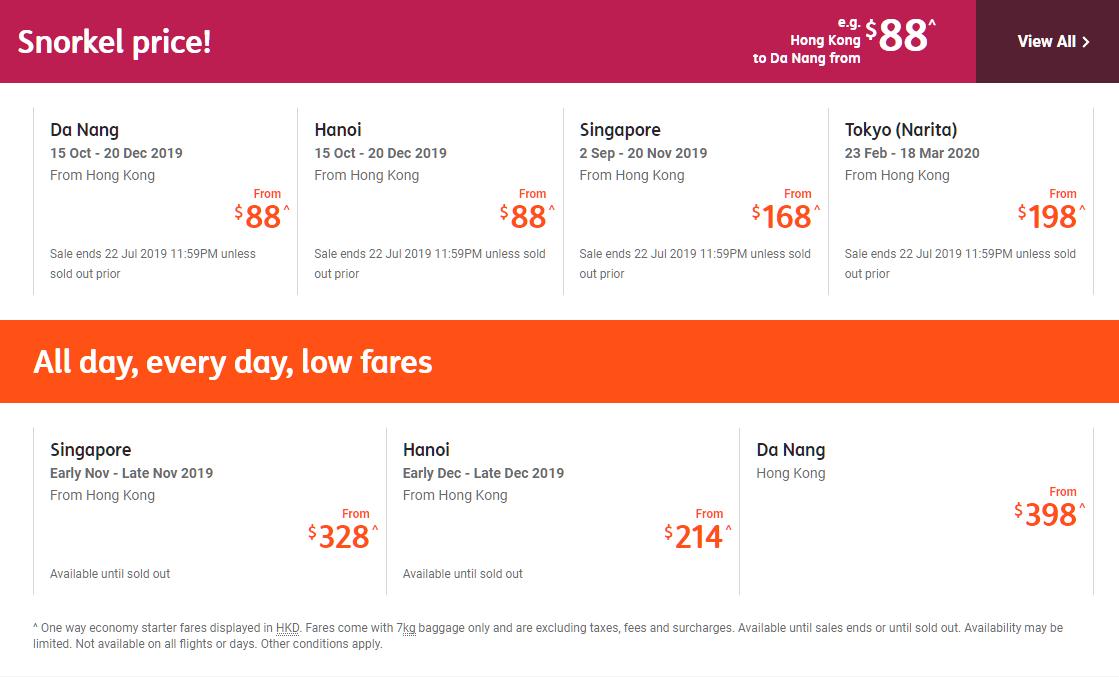Click the Da Nang 15 Oct - 20 Dec 2019 dates
1119x677 pixels.
pyautogui.click(x=116, y=153)
